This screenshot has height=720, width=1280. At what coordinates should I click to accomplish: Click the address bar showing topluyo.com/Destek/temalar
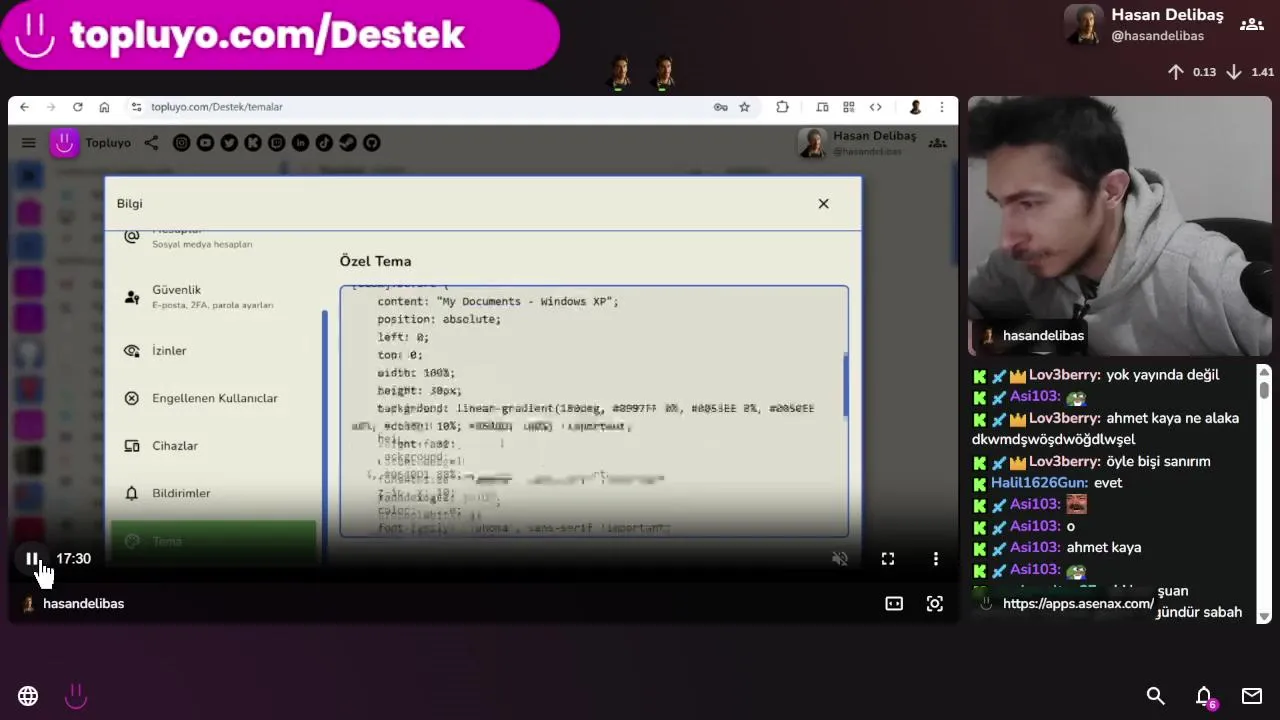point(217,107)
